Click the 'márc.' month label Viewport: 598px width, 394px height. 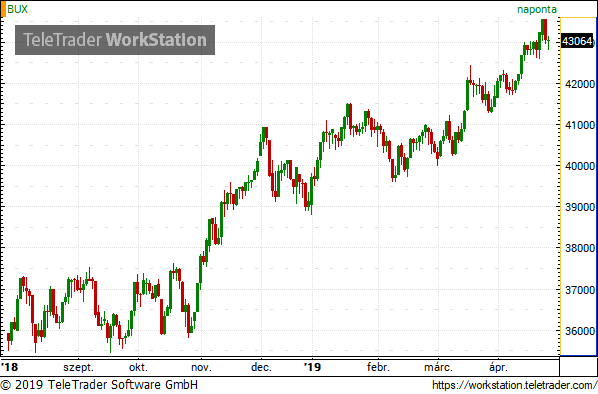(438, 367)
